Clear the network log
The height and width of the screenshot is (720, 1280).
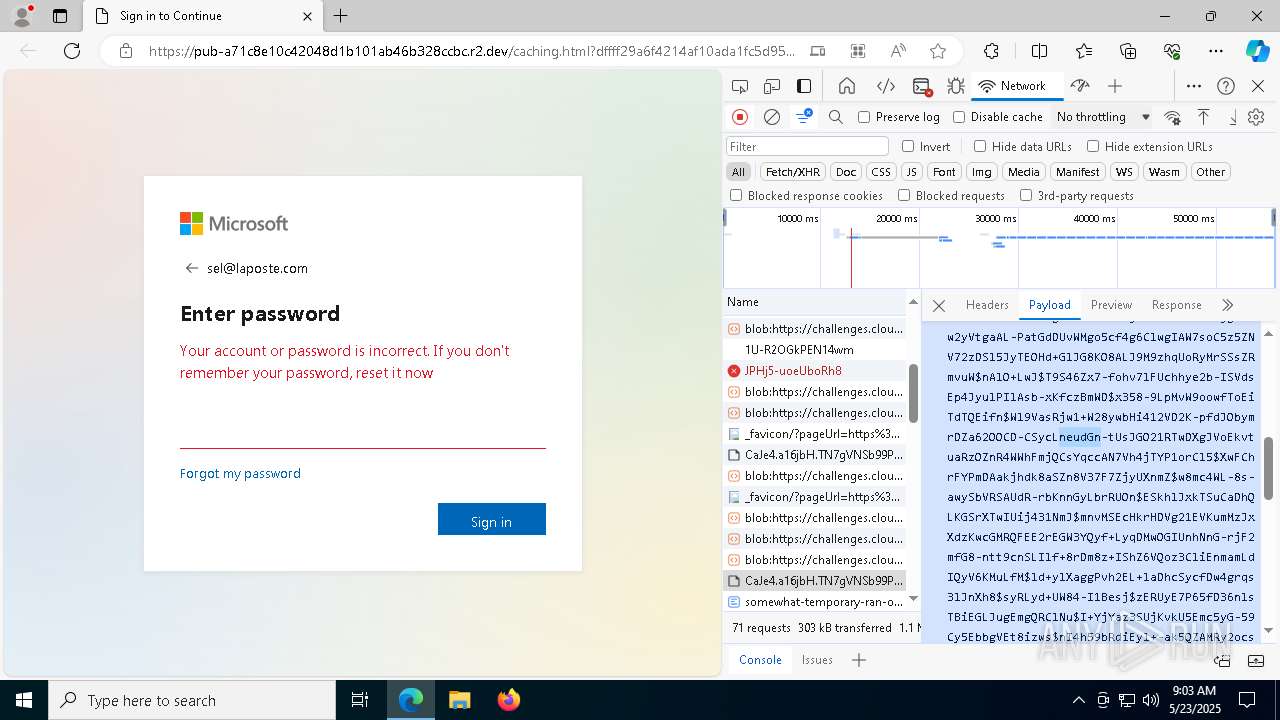click(772, 117)
